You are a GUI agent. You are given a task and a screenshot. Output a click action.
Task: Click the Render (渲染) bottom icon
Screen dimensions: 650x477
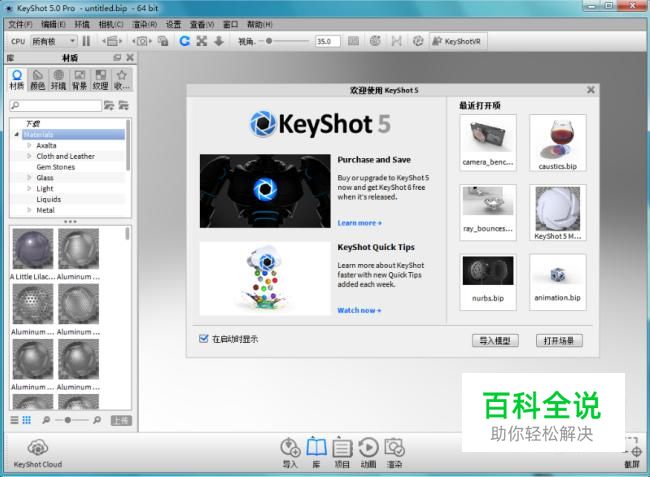point(394,453)
